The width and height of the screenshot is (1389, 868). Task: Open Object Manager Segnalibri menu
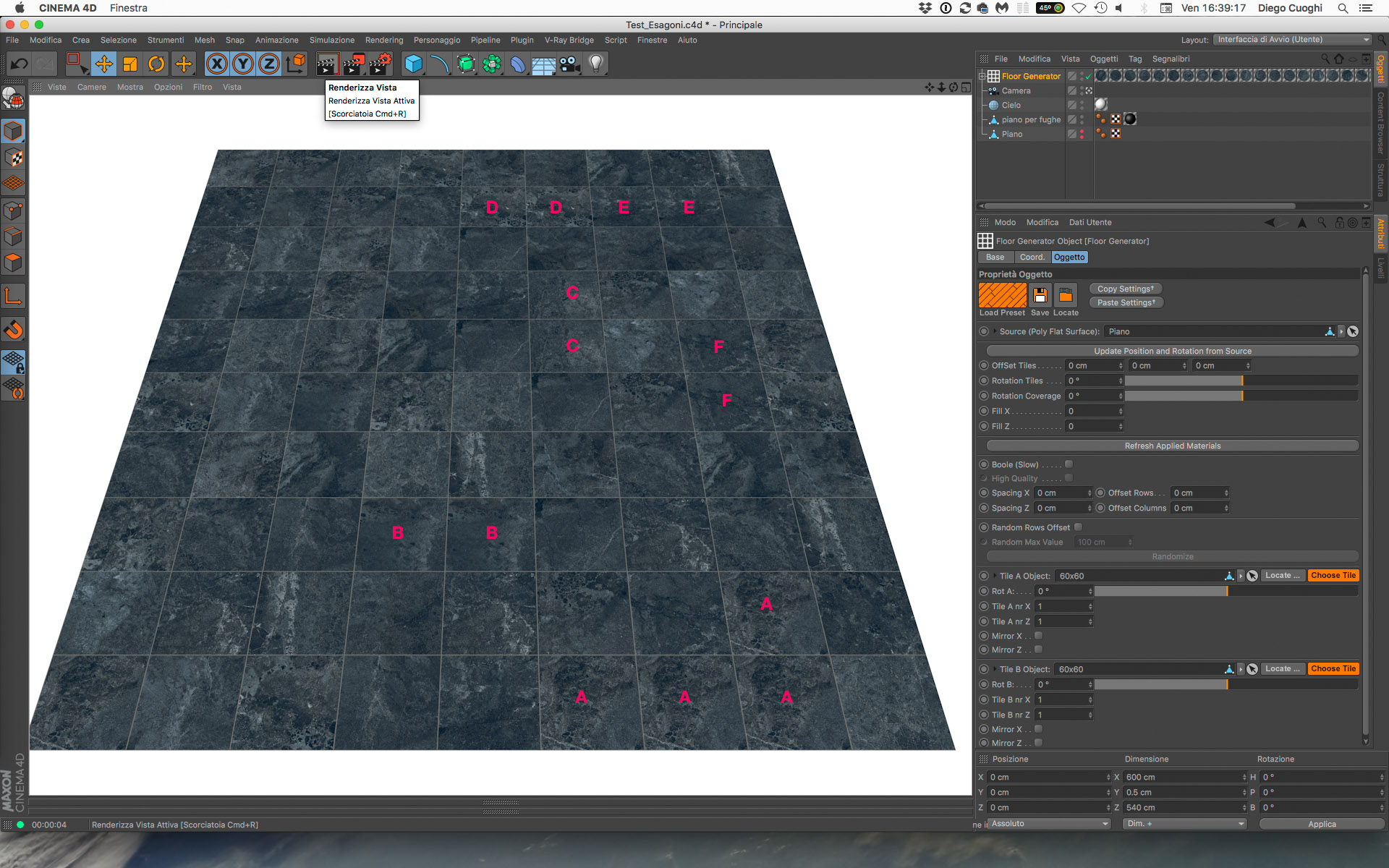[x=1171, y=59]
